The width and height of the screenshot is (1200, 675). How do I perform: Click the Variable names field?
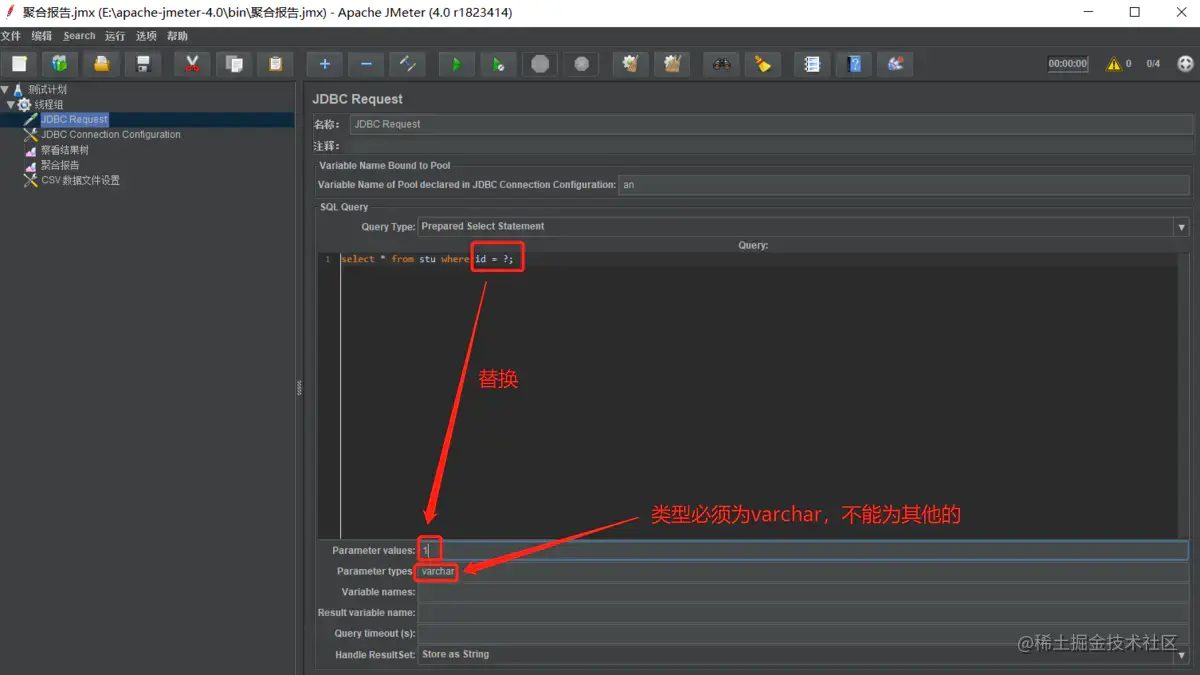(803, 592)
